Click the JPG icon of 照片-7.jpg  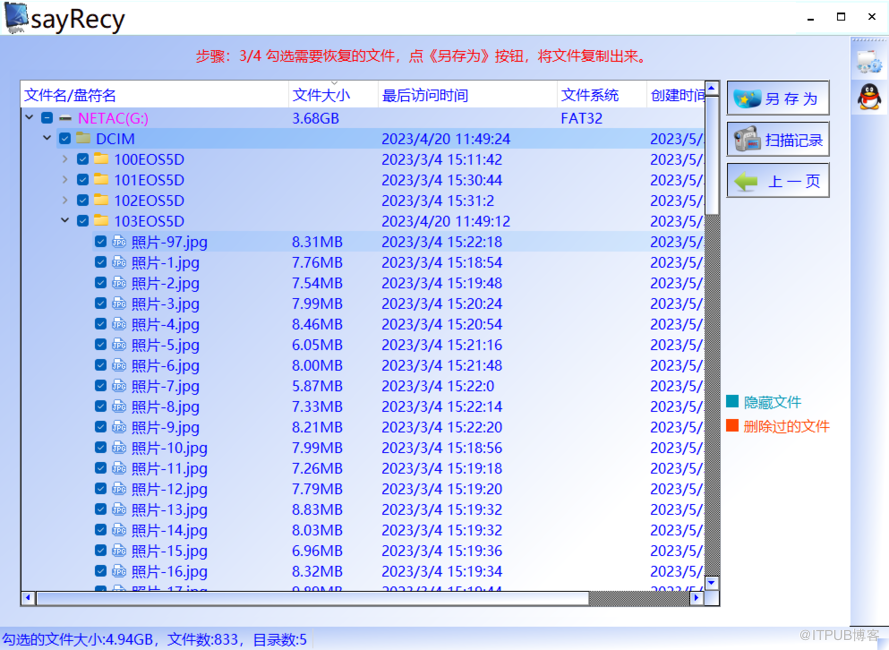[119, 386]
